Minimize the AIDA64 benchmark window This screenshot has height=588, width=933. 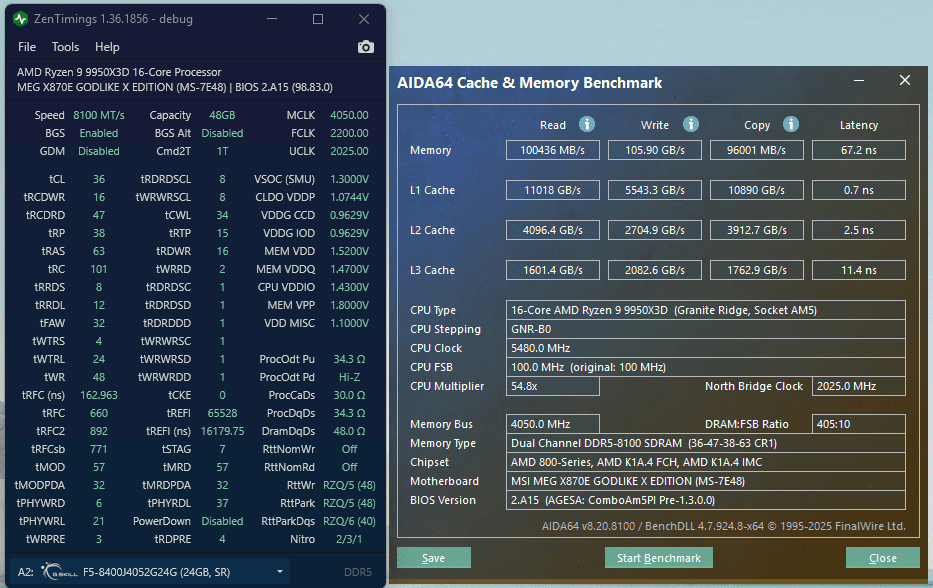pyautogui.click(x=859, y=80)
